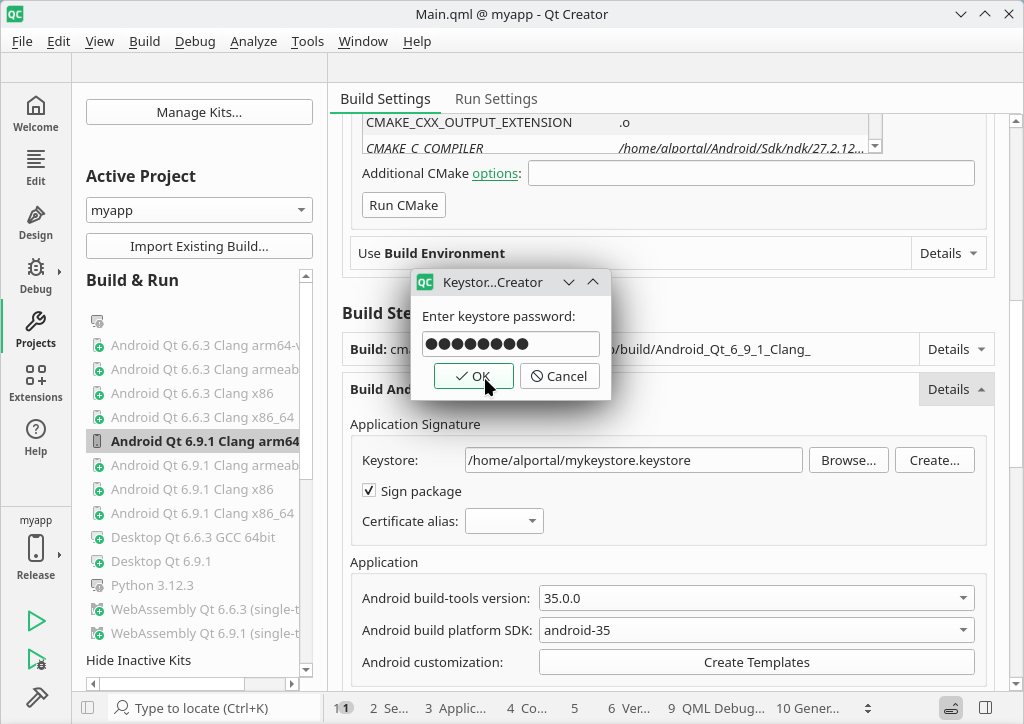
Task: Click the Qt Creator logo in the title bar
Action: (15, 14)
